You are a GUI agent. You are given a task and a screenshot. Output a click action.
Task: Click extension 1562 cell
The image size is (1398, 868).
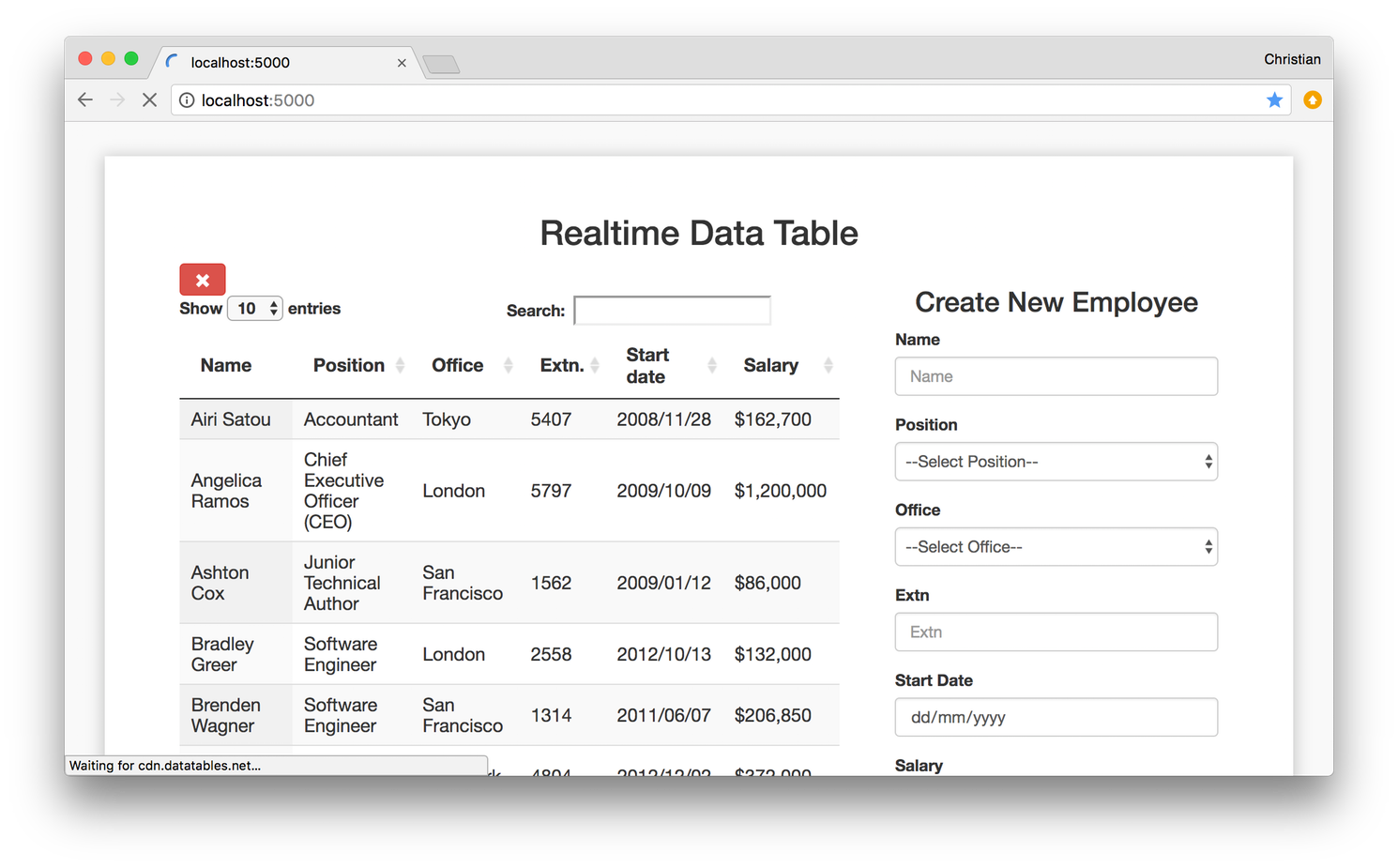[x=562, y=583]
